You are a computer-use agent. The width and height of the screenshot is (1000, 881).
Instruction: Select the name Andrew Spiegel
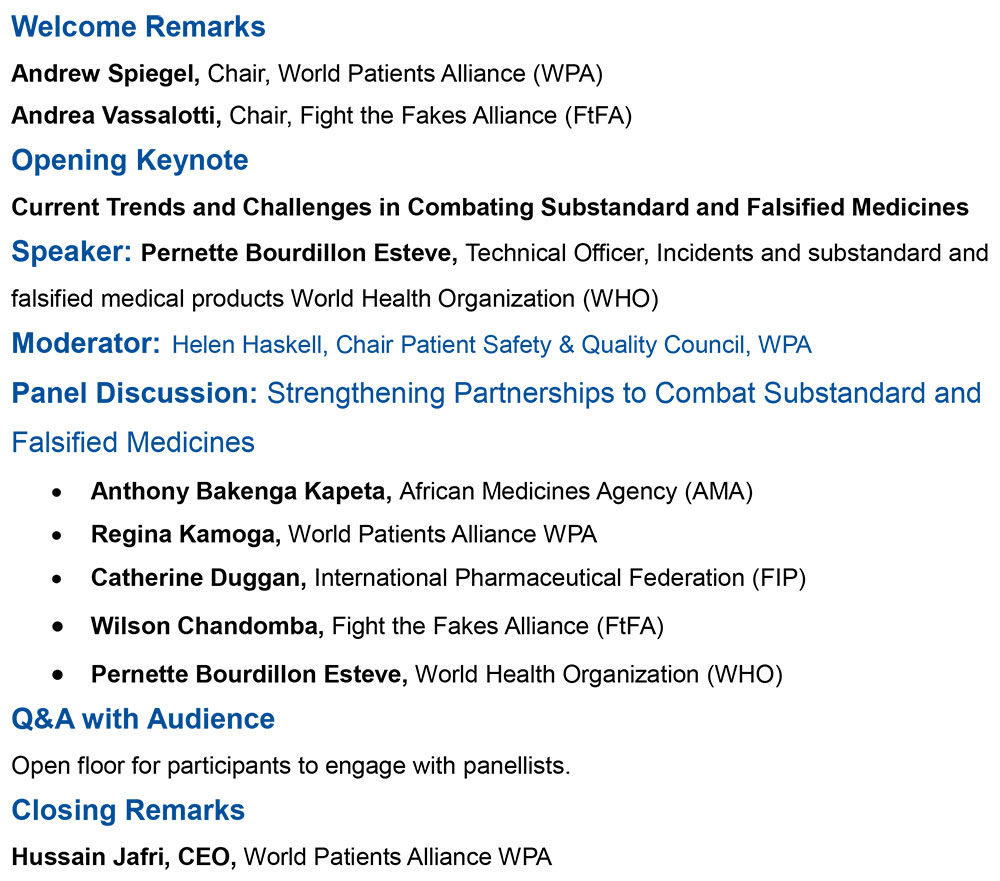[x=105, y=74]
